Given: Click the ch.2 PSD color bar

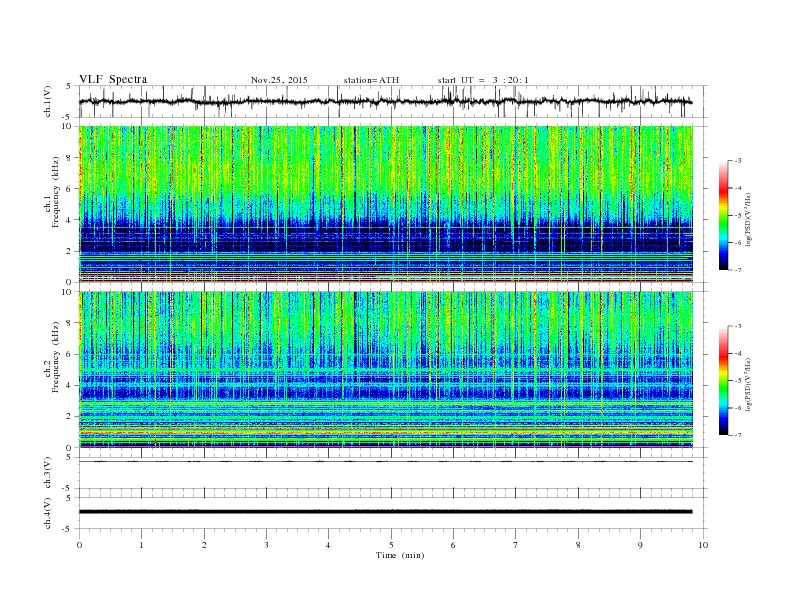Looking at the screenshot, I should pyautogui.click(x=723, y=380).
